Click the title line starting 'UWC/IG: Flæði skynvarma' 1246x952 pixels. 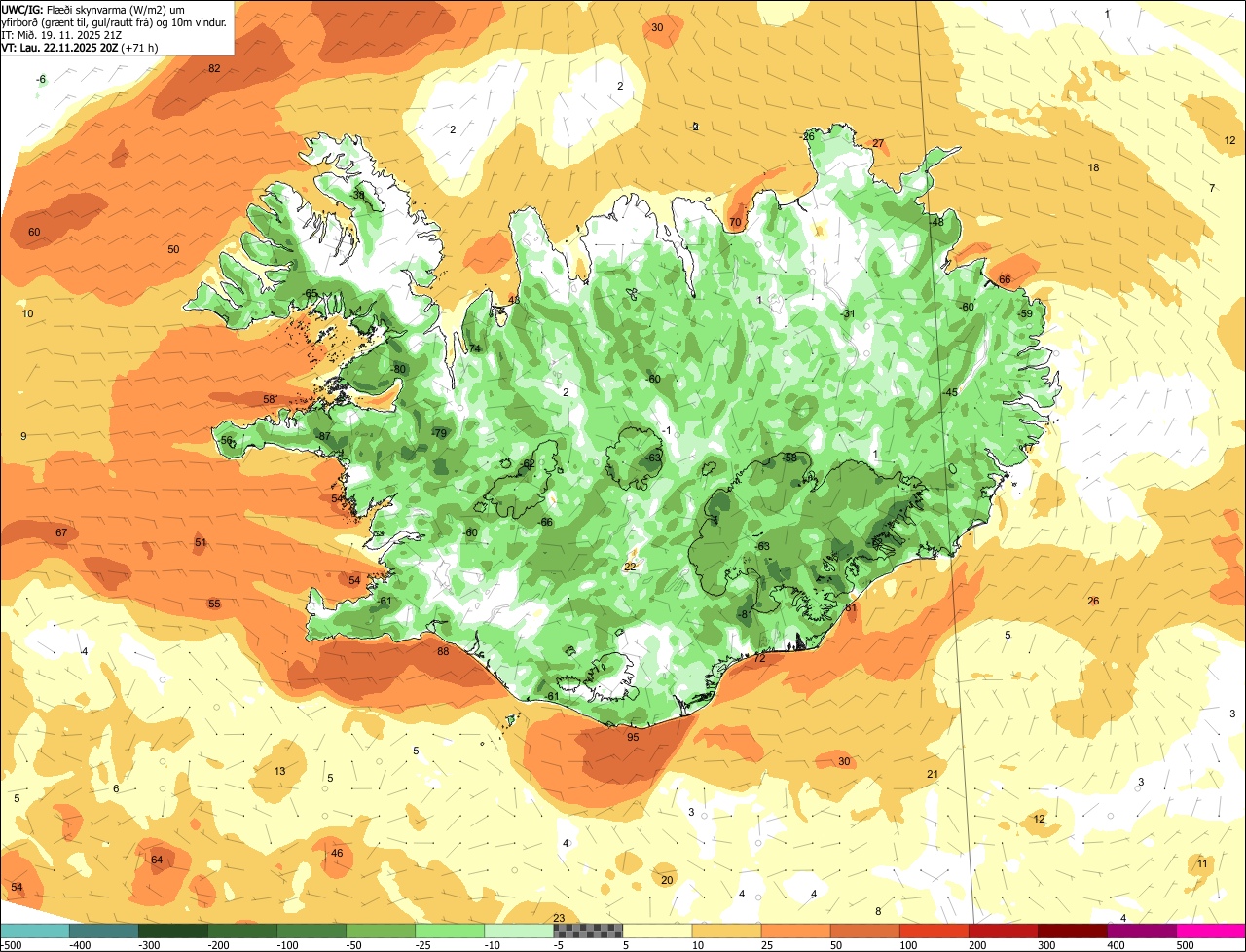[x=111, y=9]
